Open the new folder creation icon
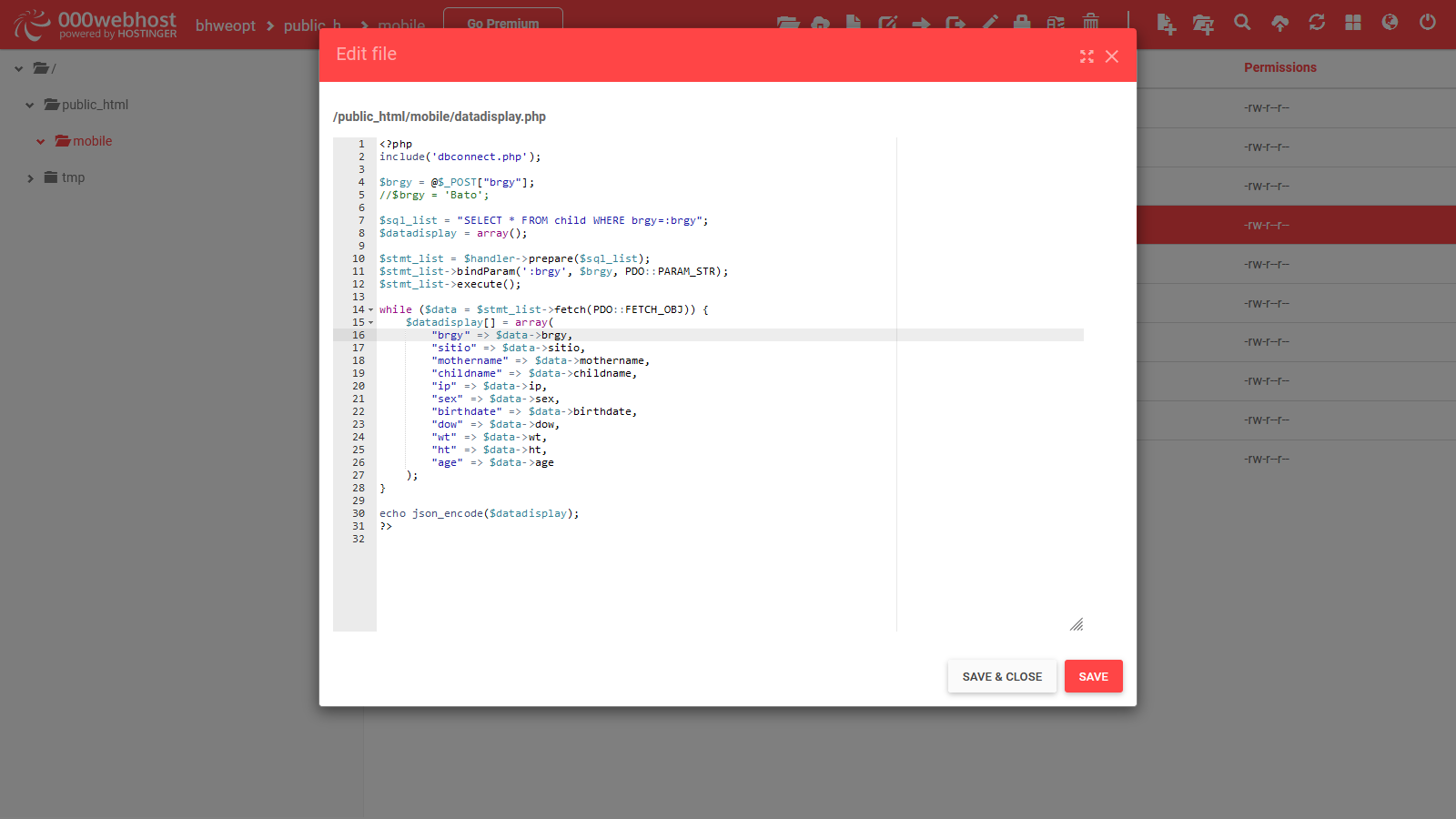1456x819 pixels. pyautogui.click(x=1203, y=24)
